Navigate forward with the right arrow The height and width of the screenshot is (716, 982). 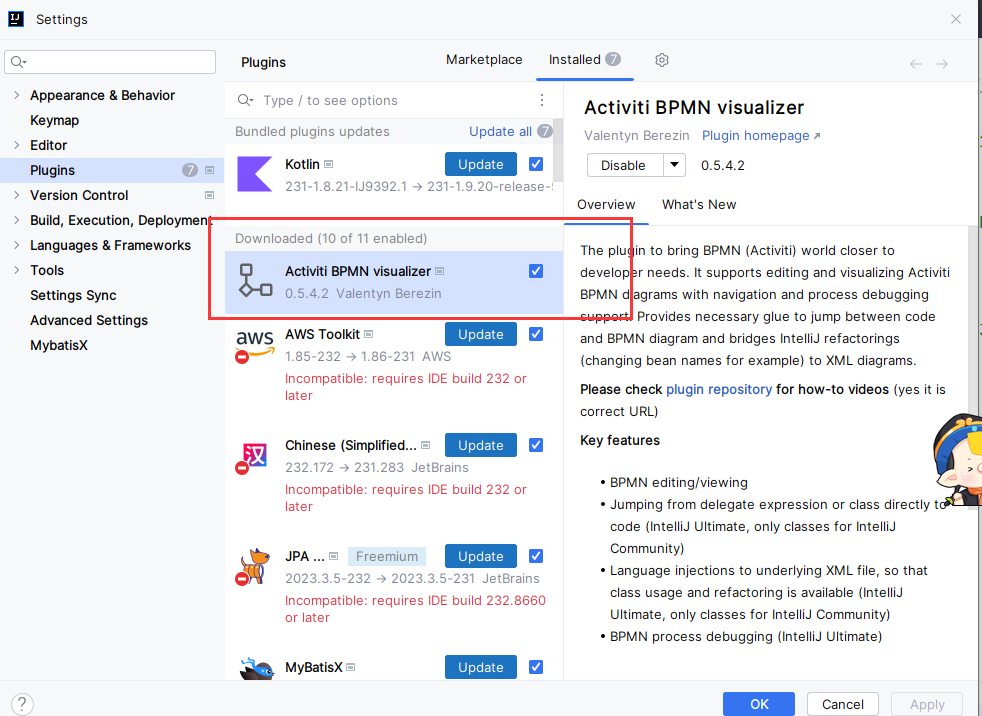(942, 63)
